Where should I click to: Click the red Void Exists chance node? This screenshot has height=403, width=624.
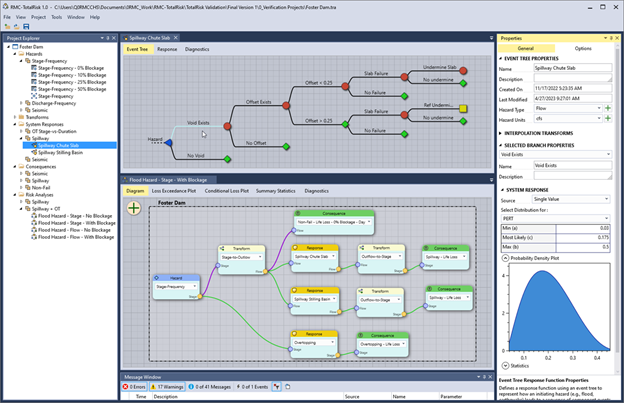coord(227,128)
